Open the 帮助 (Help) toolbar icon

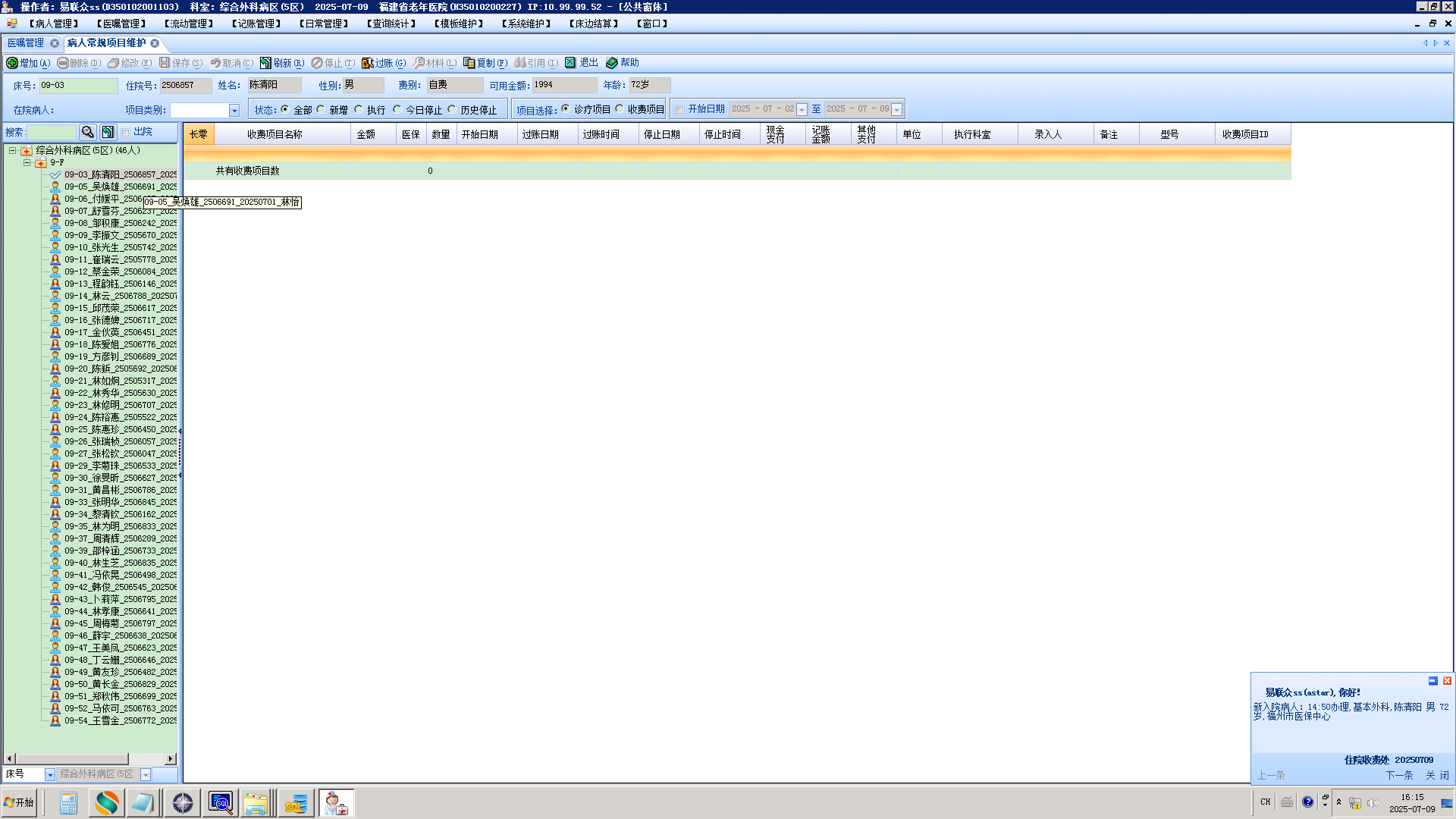[612, 63]
